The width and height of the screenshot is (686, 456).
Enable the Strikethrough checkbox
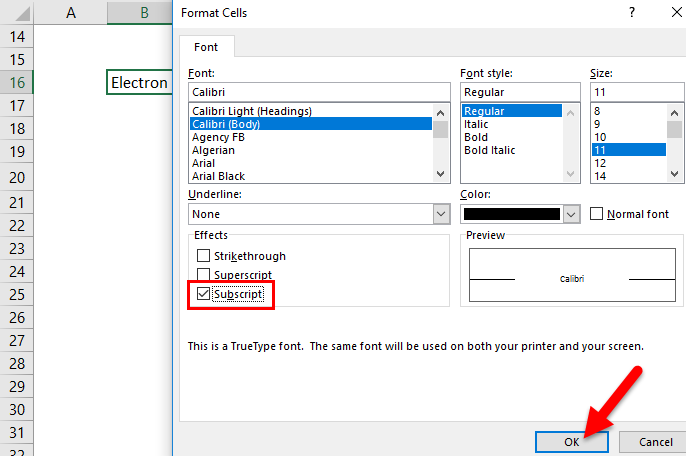coord(204,256)
